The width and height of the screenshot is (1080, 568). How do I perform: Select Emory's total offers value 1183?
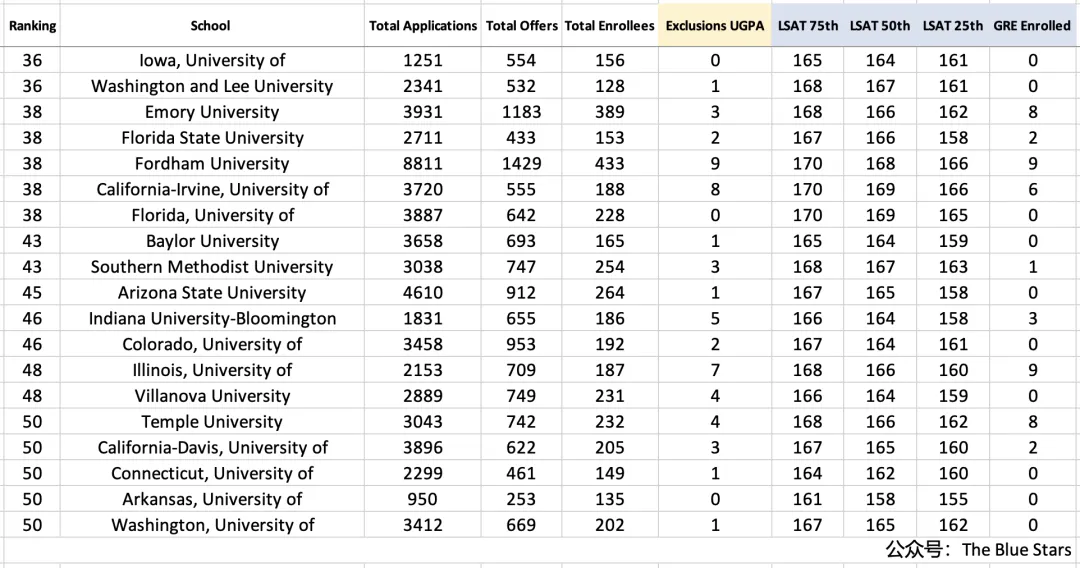click(521, 112)
